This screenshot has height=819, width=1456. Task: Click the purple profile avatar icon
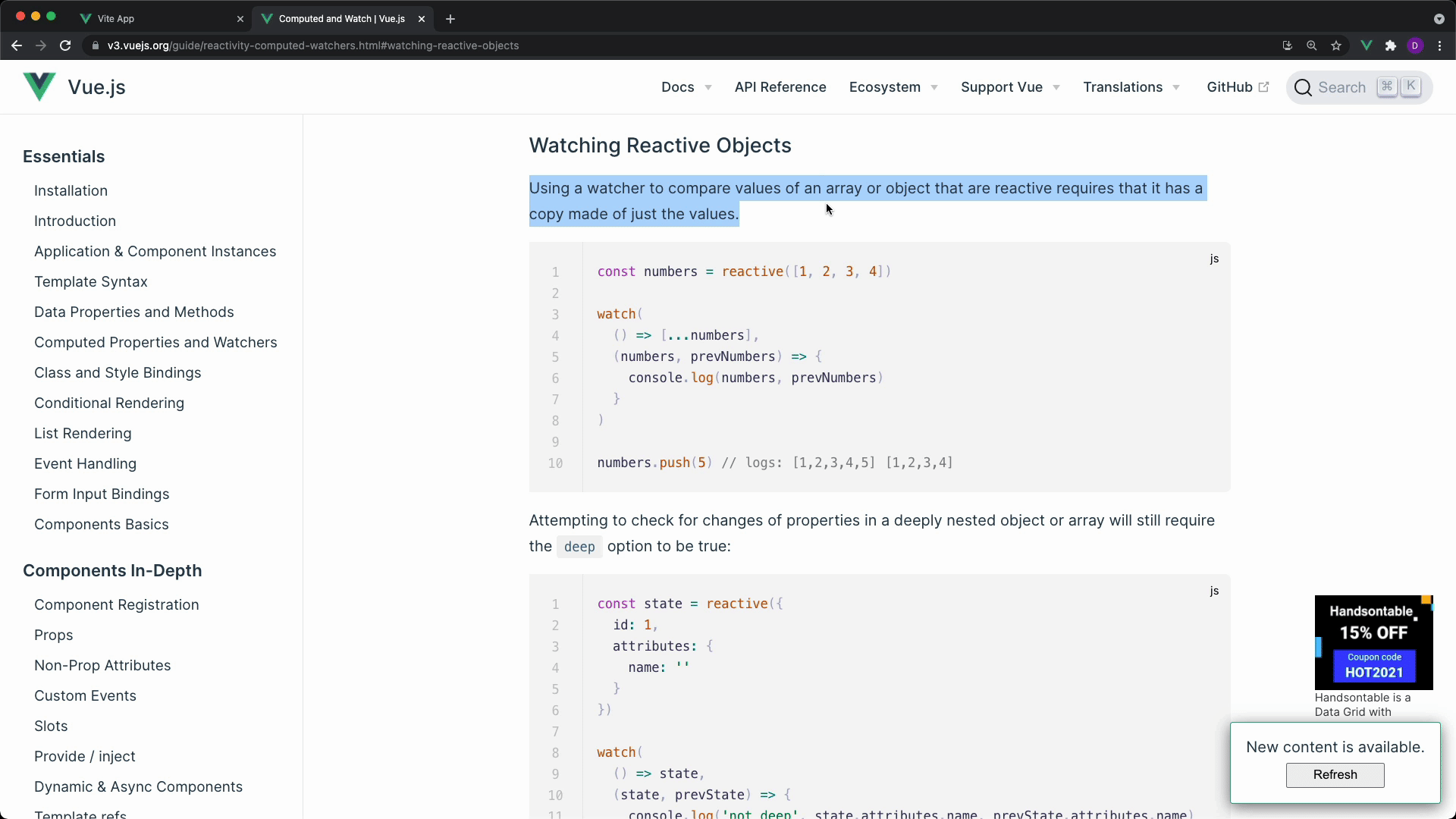tap(1415, 45)
